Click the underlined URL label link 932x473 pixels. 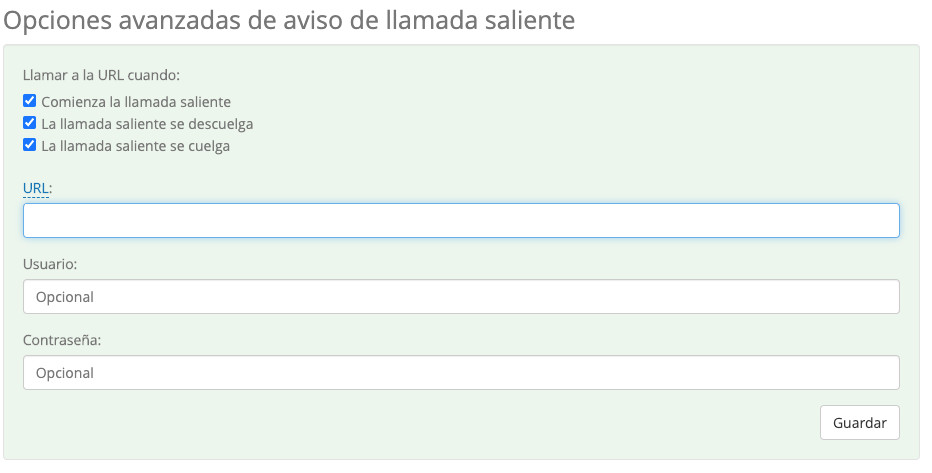36,187
